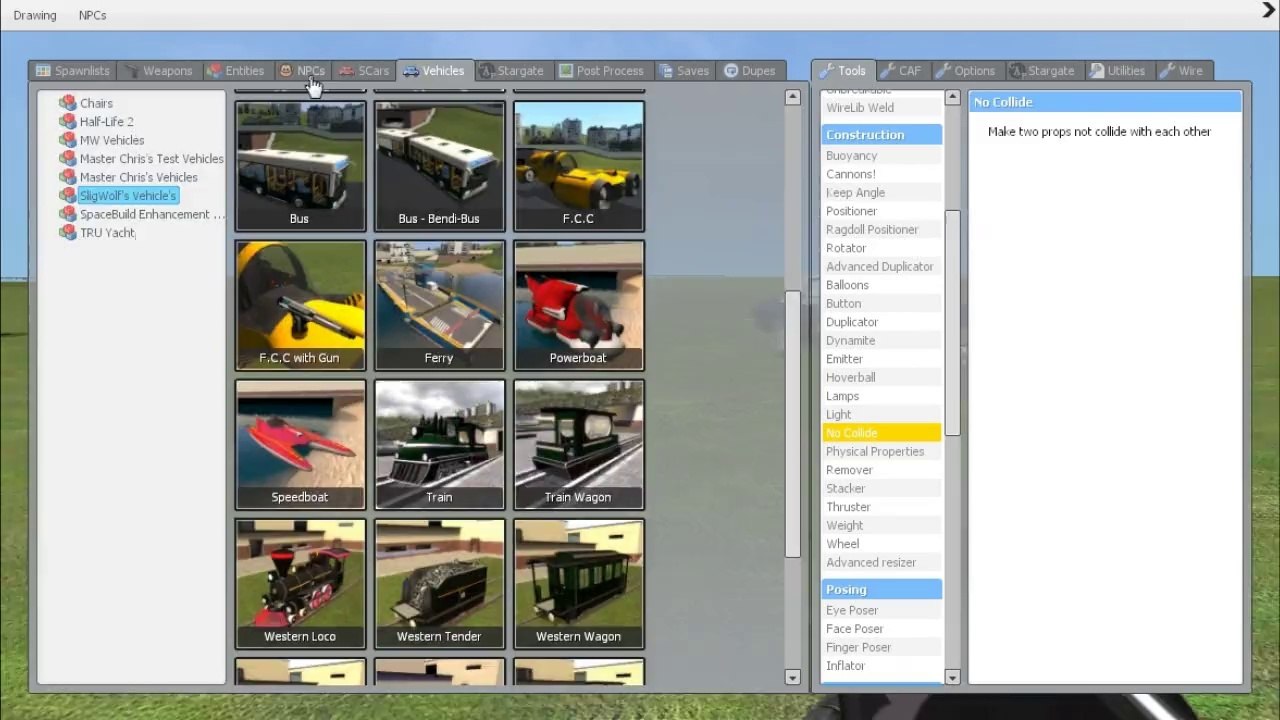This screenshot has height=720, width=1280.
Task: Open the Drawing menu
Action: (x=35, y=15)
